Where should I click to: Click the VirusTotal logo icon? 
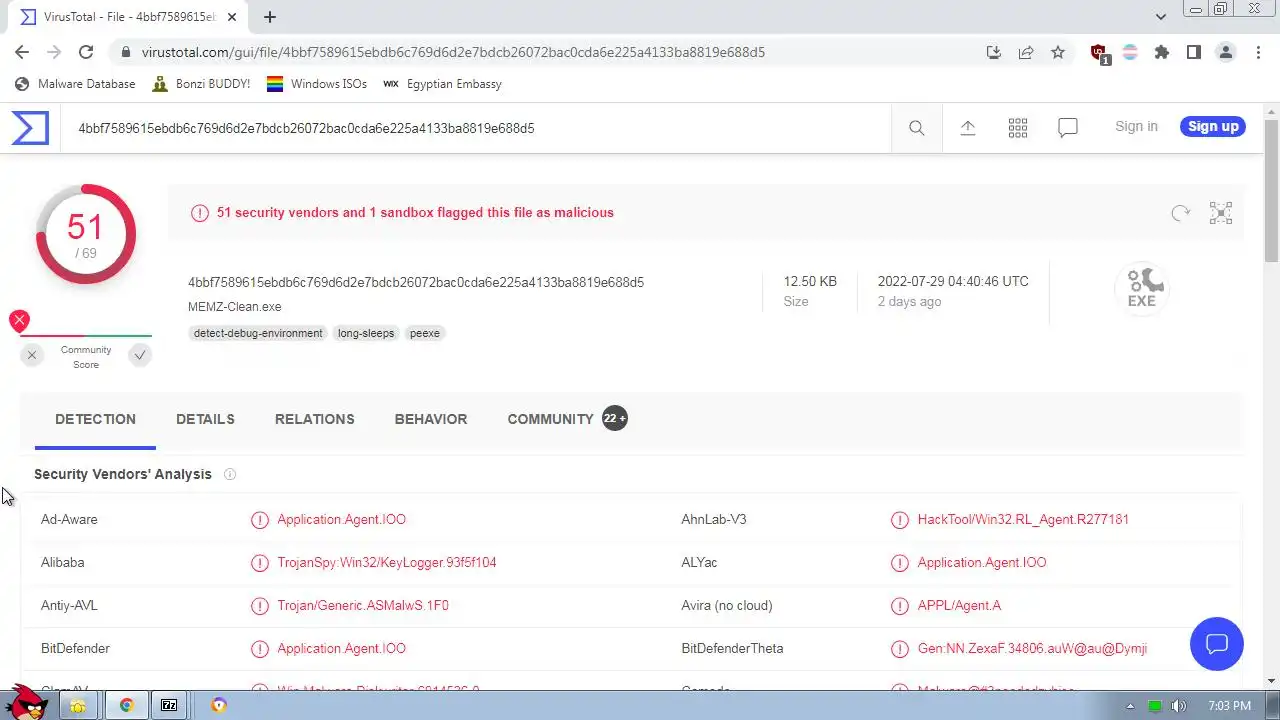pos(30,128)
